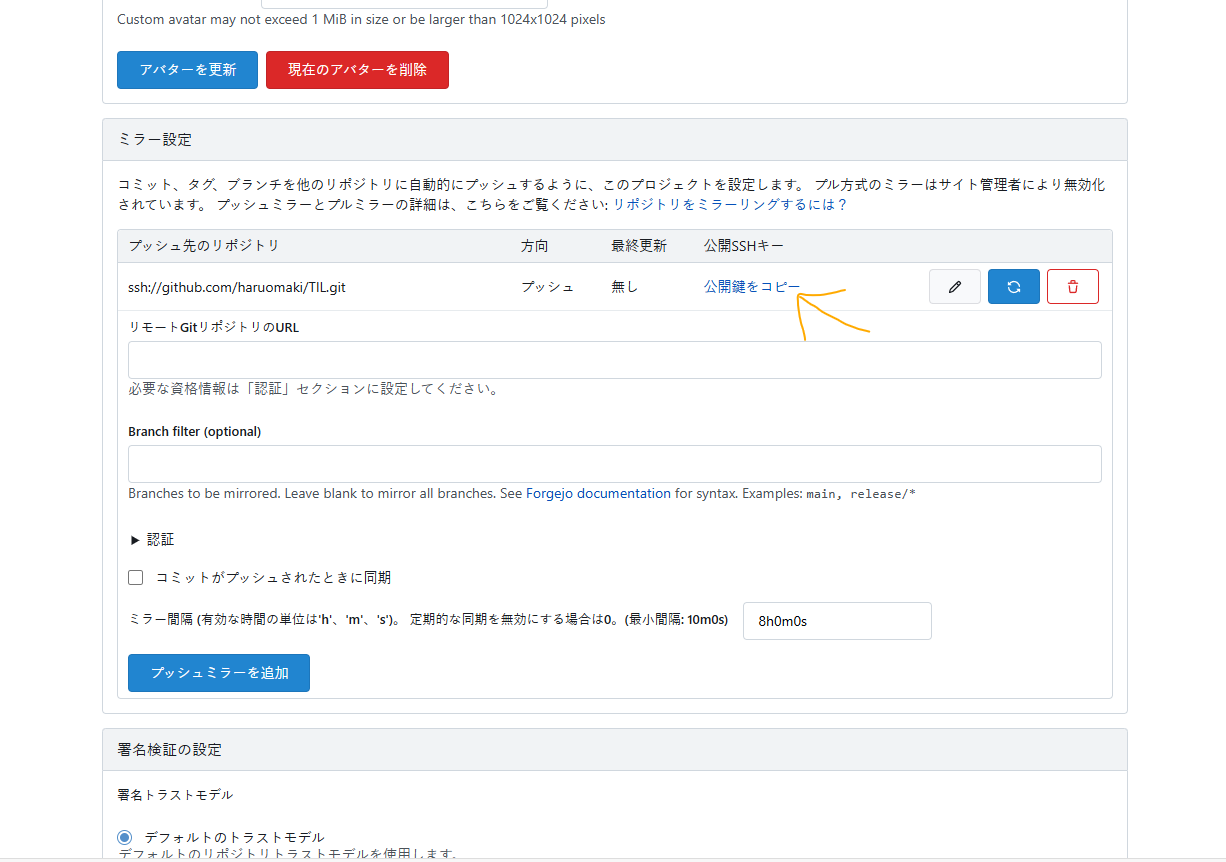Click the red trash delete mirror icon

point(1072,287)
